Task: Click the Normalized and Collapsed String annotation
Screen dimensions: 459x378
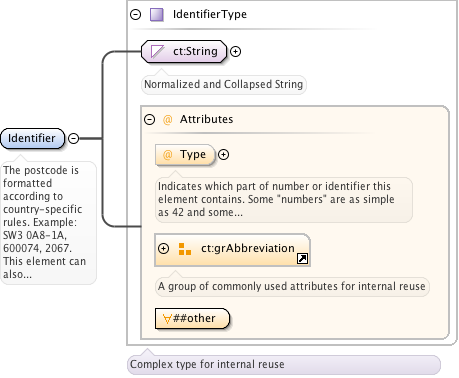Action: [223, 84]
